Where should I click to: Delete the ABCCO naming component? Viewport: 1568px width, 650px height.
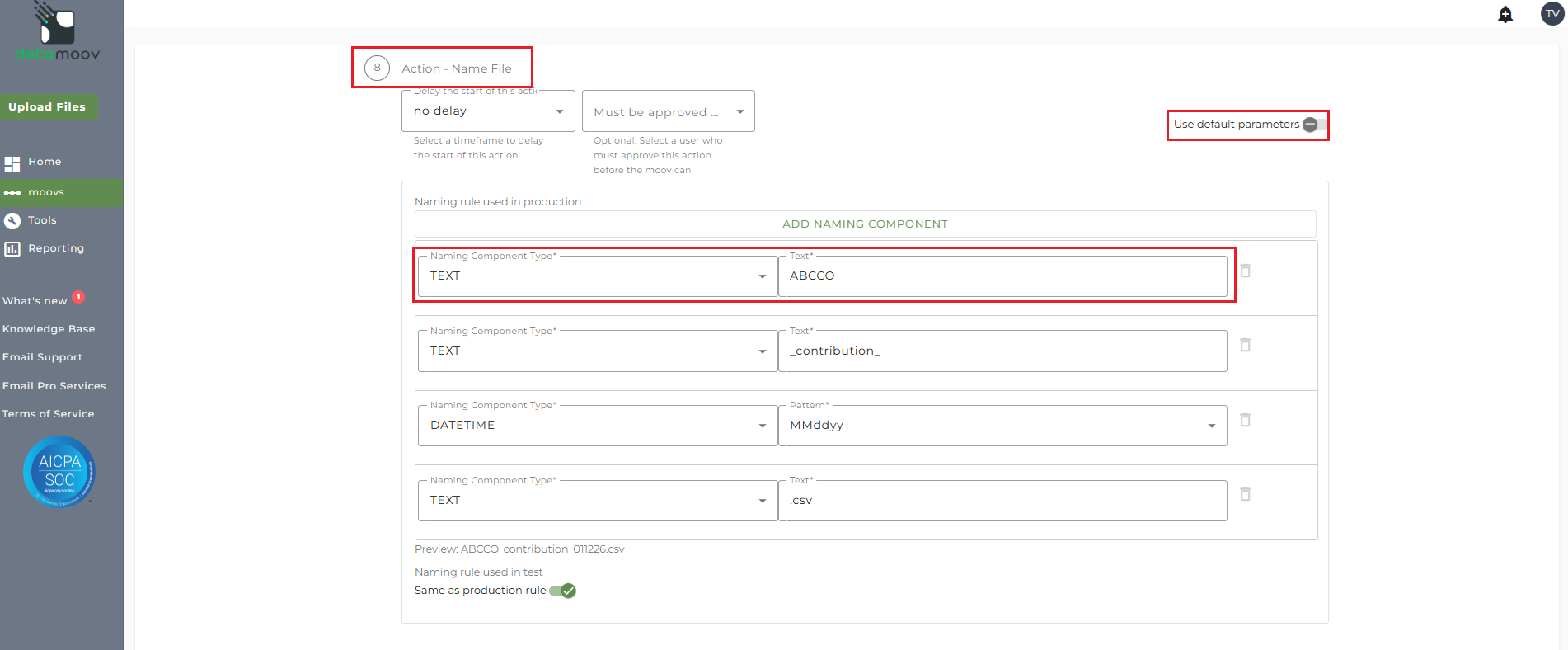coord(1246,271)
